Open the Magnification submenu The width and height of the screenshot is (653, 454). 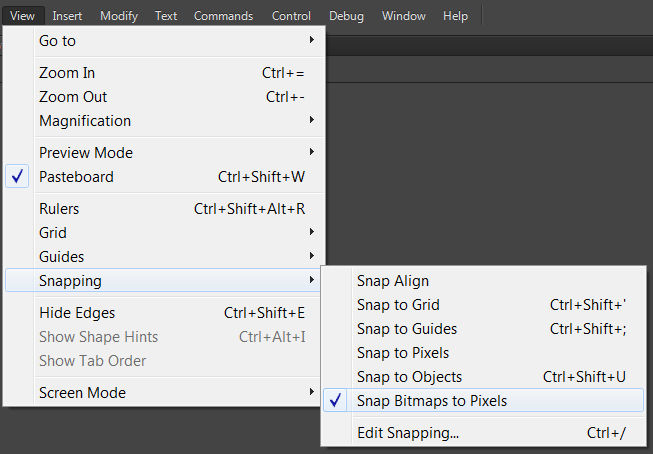pyautogui.click(x=85, y=121)
